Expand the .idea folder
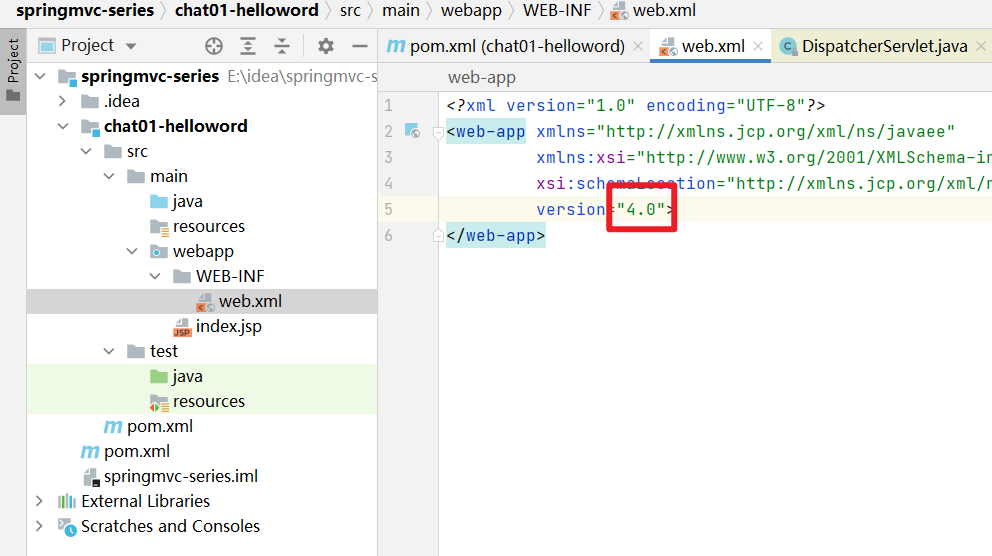992x556 pixels. click(x=62, y=101)
